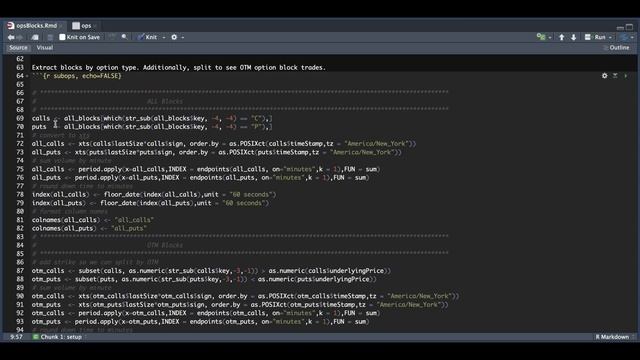
Task: Open publish options dropdown arrow
Action: 632,37
